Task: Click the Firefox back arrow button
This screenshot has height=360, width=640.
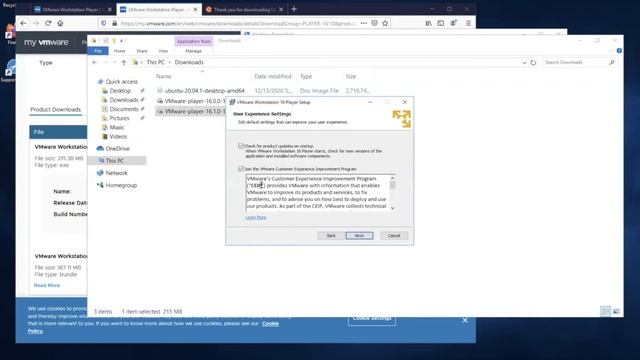Action: (23, 23)
